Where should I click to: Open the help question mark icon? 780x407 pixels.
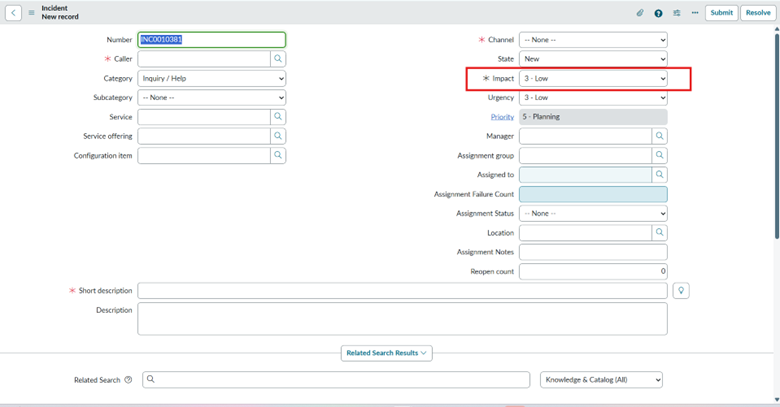pos(658,13)
